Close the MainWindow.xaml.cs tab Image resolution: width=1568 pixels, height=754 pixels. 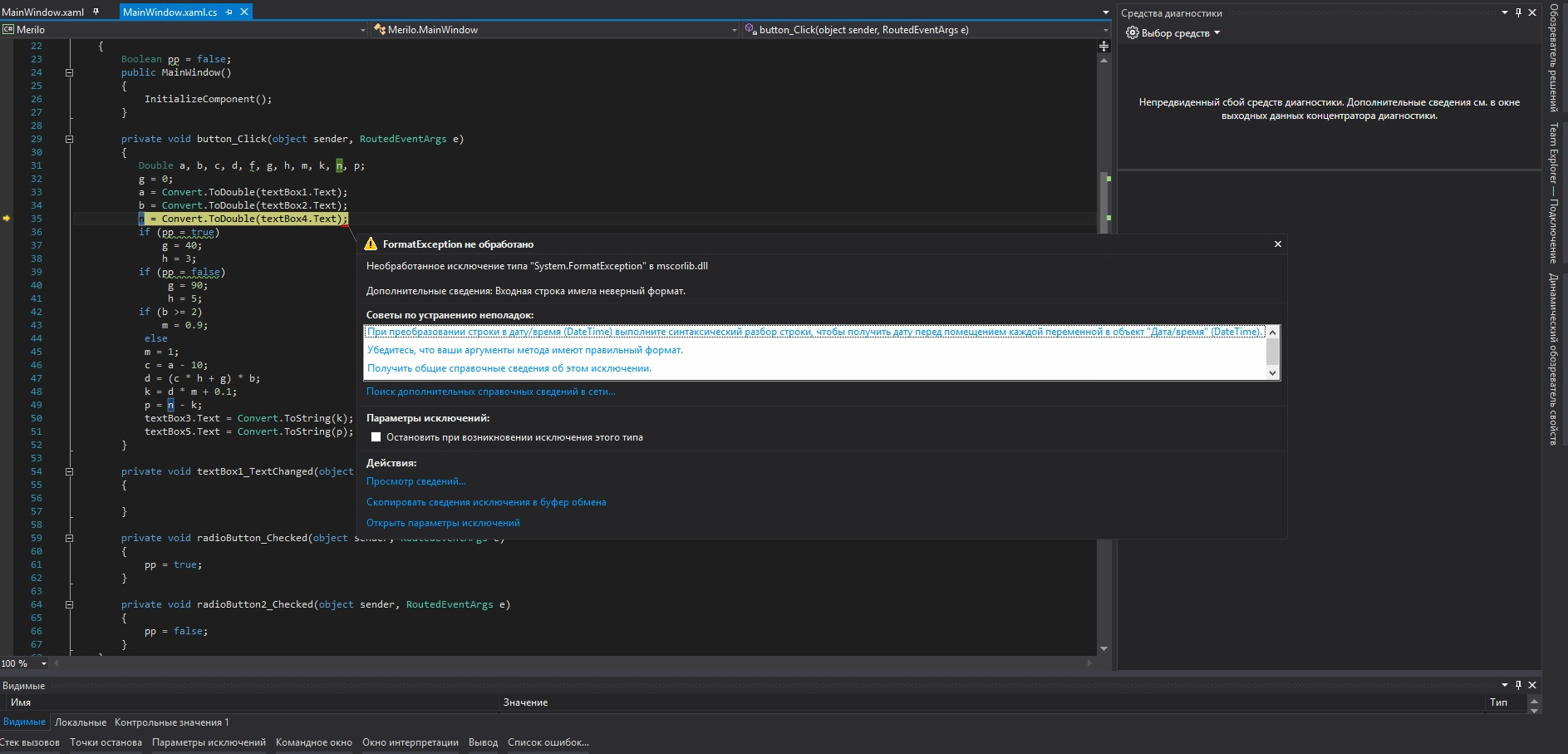(243, 12)
